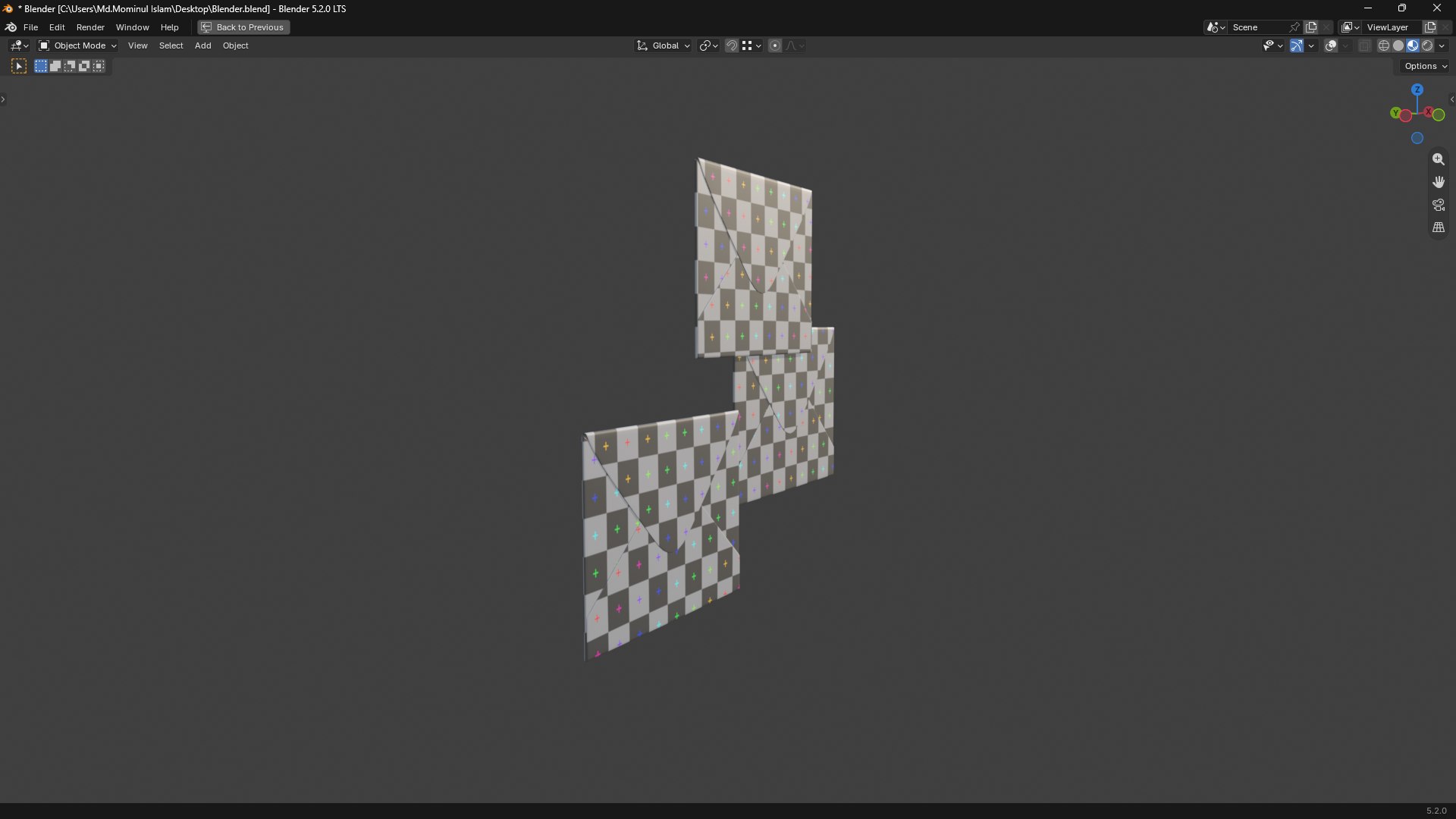Toggle the viewport overlays button
Viewport: 1456px width, 819px height.
tap(1331, 45)
